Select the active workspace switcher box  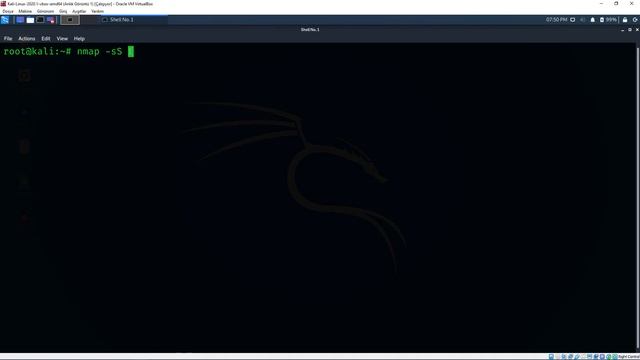coord(70,20)
